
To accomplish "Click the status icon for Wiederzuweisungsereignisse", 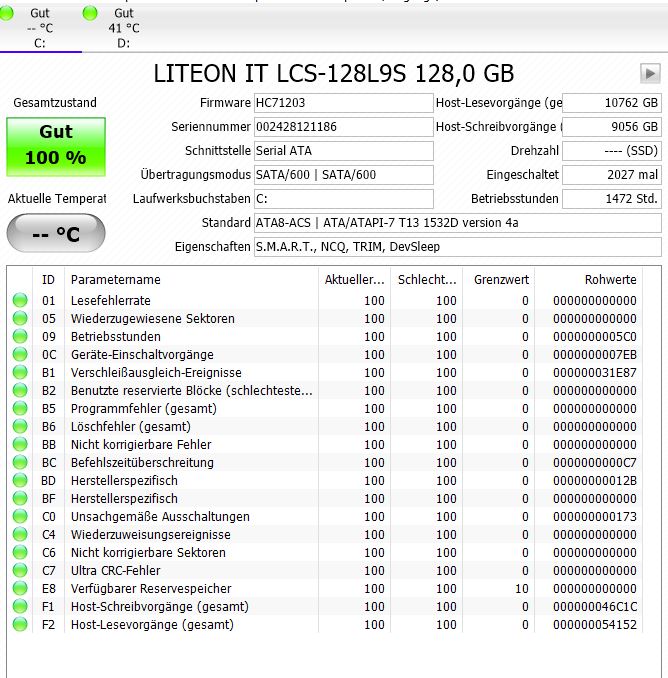I will [20, 534].
